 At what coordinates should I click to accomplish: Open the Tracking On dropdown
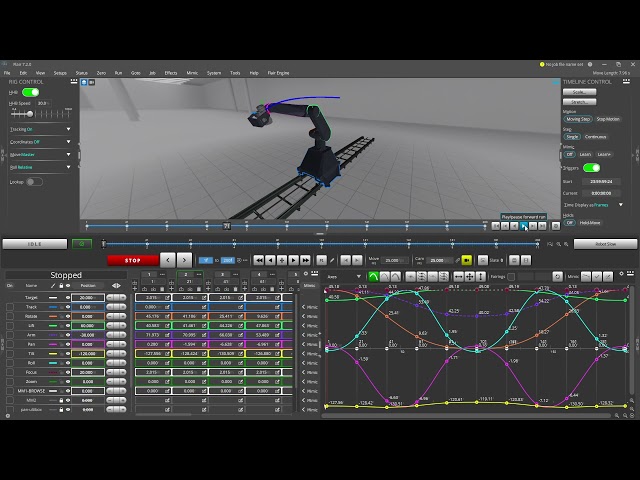coord(40,129)
